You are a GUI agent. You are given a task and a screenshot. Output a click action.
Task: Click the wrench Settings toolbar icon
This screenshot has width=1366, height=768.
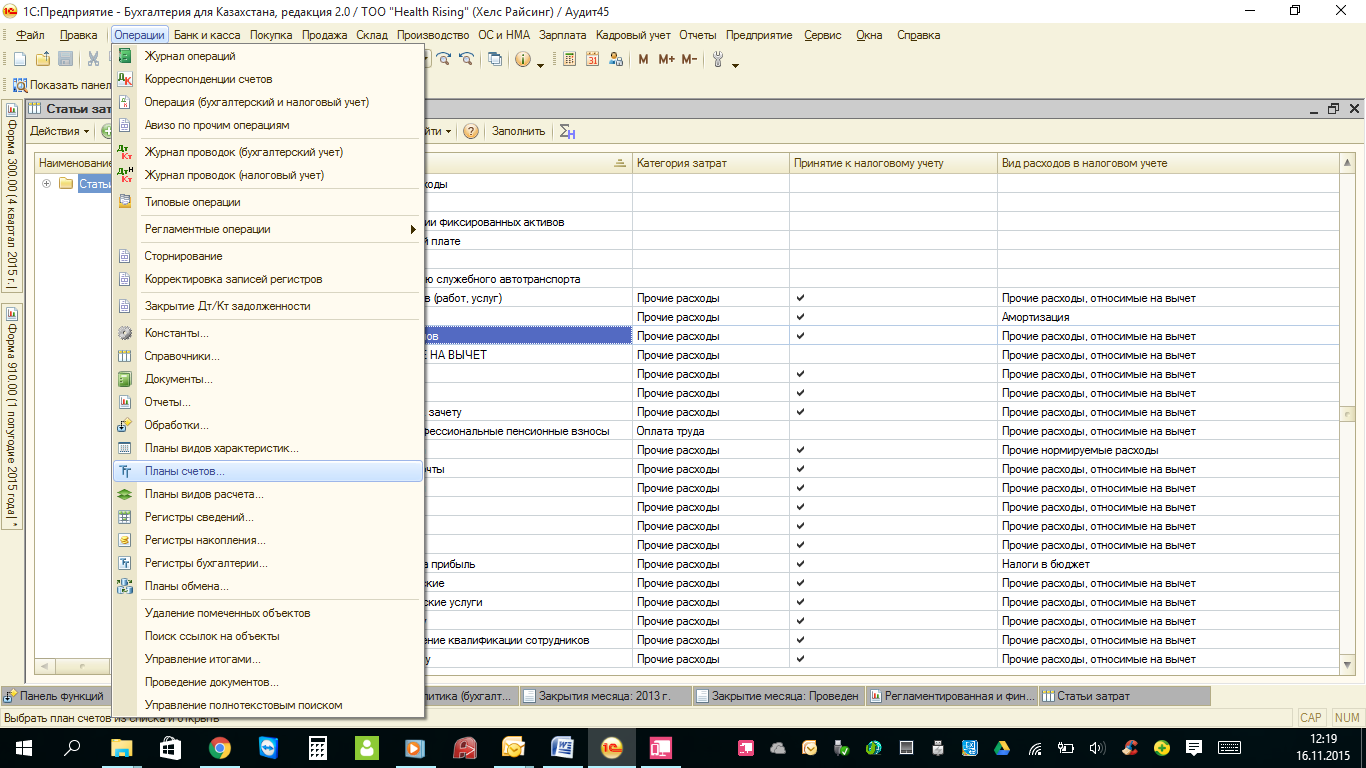[718, 59]
